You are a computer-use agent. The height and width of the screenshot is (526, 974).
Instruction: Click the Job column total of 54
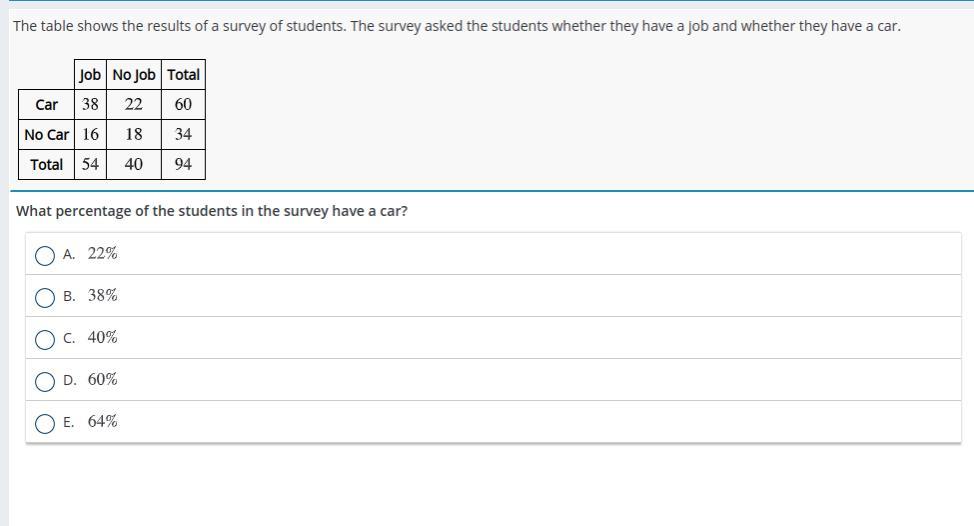[x=90, y=164]
